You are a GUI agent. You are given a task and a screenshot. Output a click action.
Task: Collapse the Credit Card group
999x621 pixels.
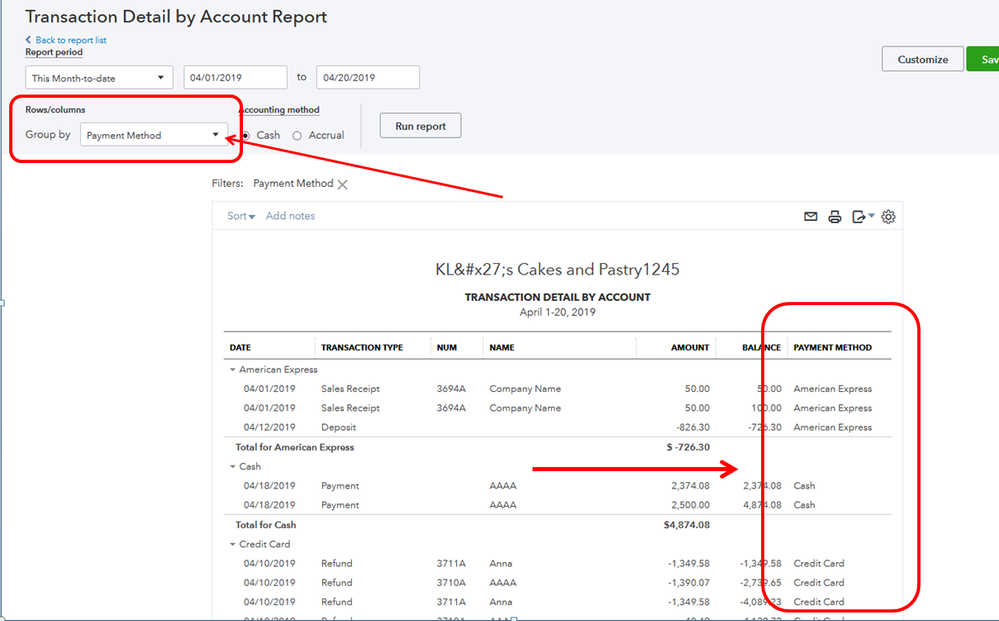(x=232, y=545)
